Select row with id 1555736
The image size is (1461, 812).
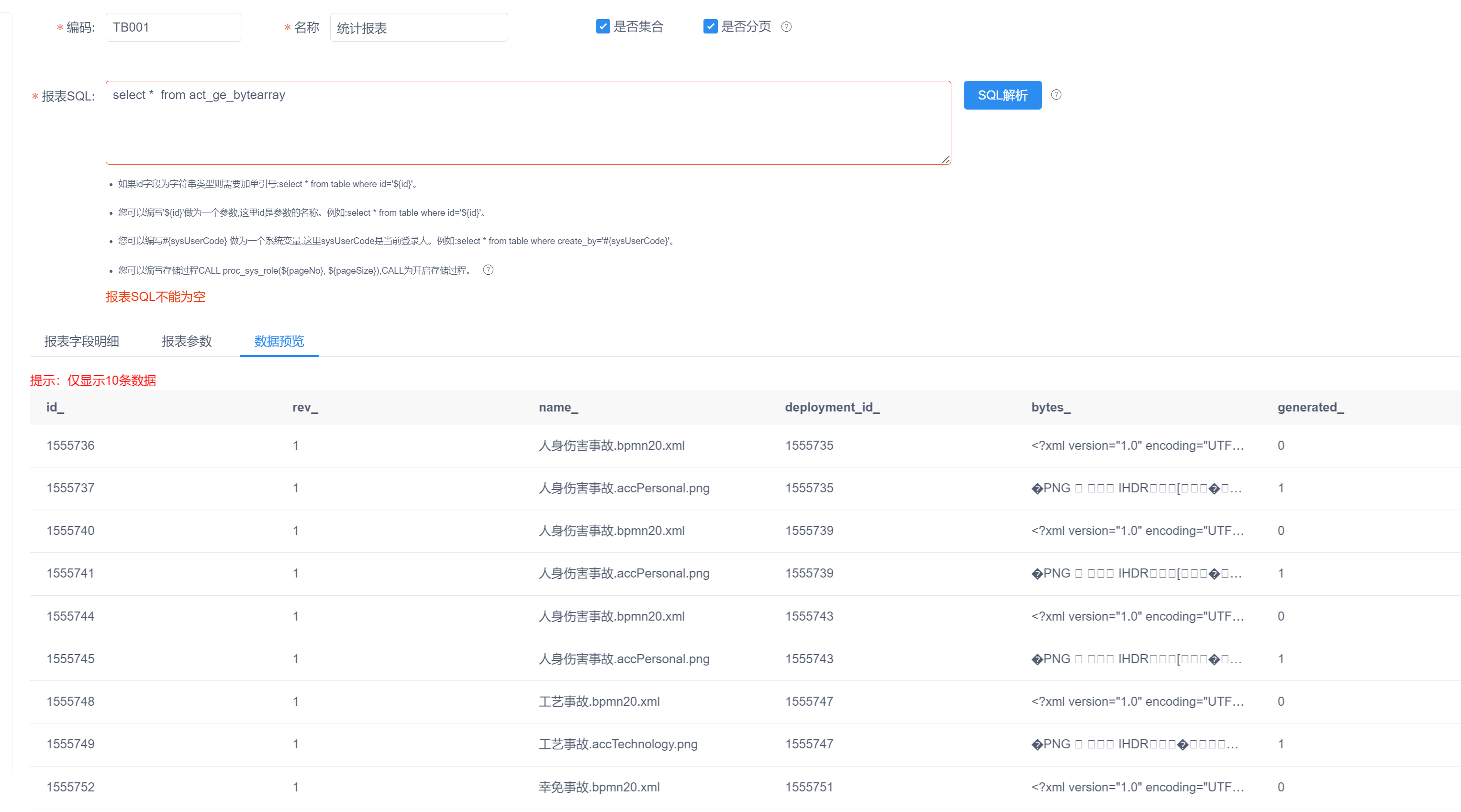pyautogui.click(x=70, y=445)
